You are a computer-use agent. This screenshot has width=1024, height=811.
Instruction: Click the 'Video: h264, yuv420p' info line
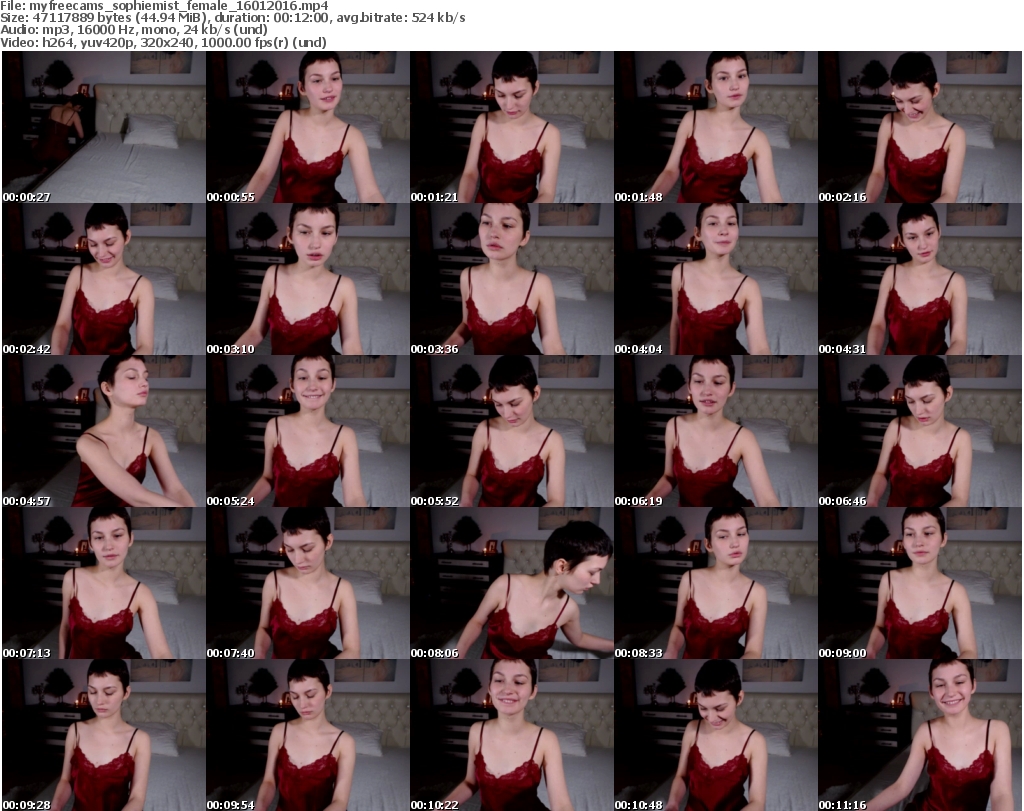click(163, 42)
